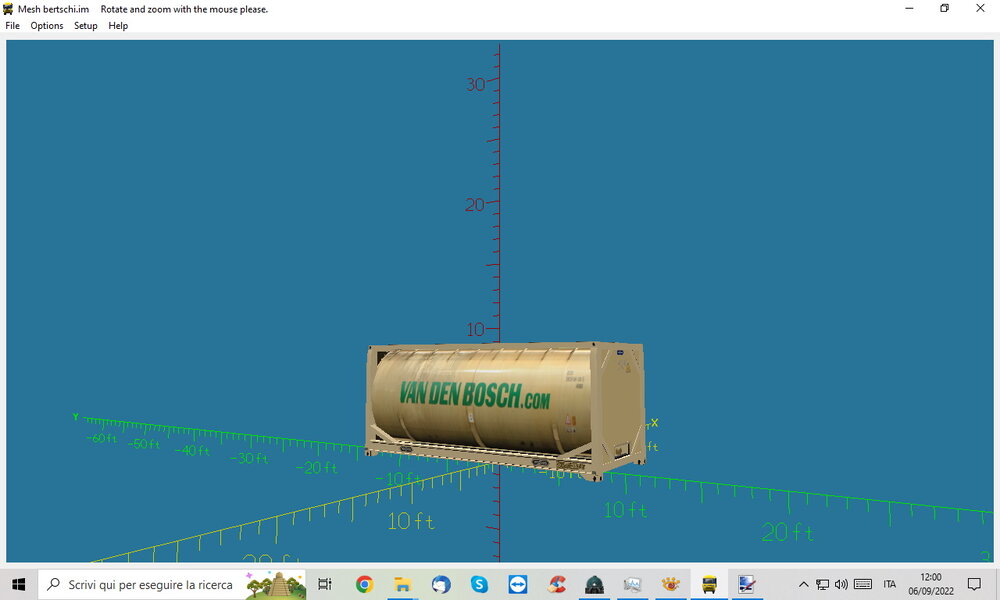Click the taskbar search box
Screen dimensions: 1000x600
tap(172, 584)
